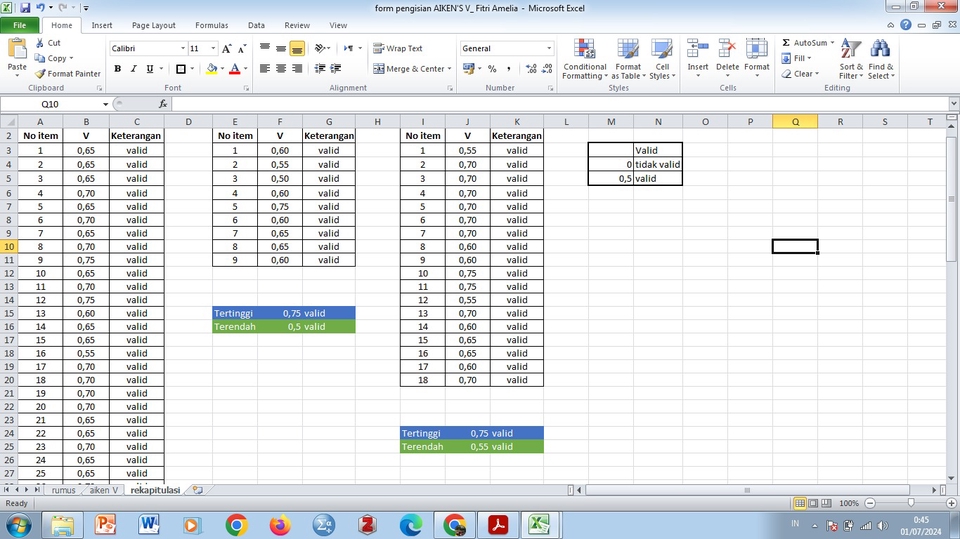The width and height of the screenshot is (960, 539).
Task: Open the font name Calibri dropdown
Action: (x=182, y=48)
